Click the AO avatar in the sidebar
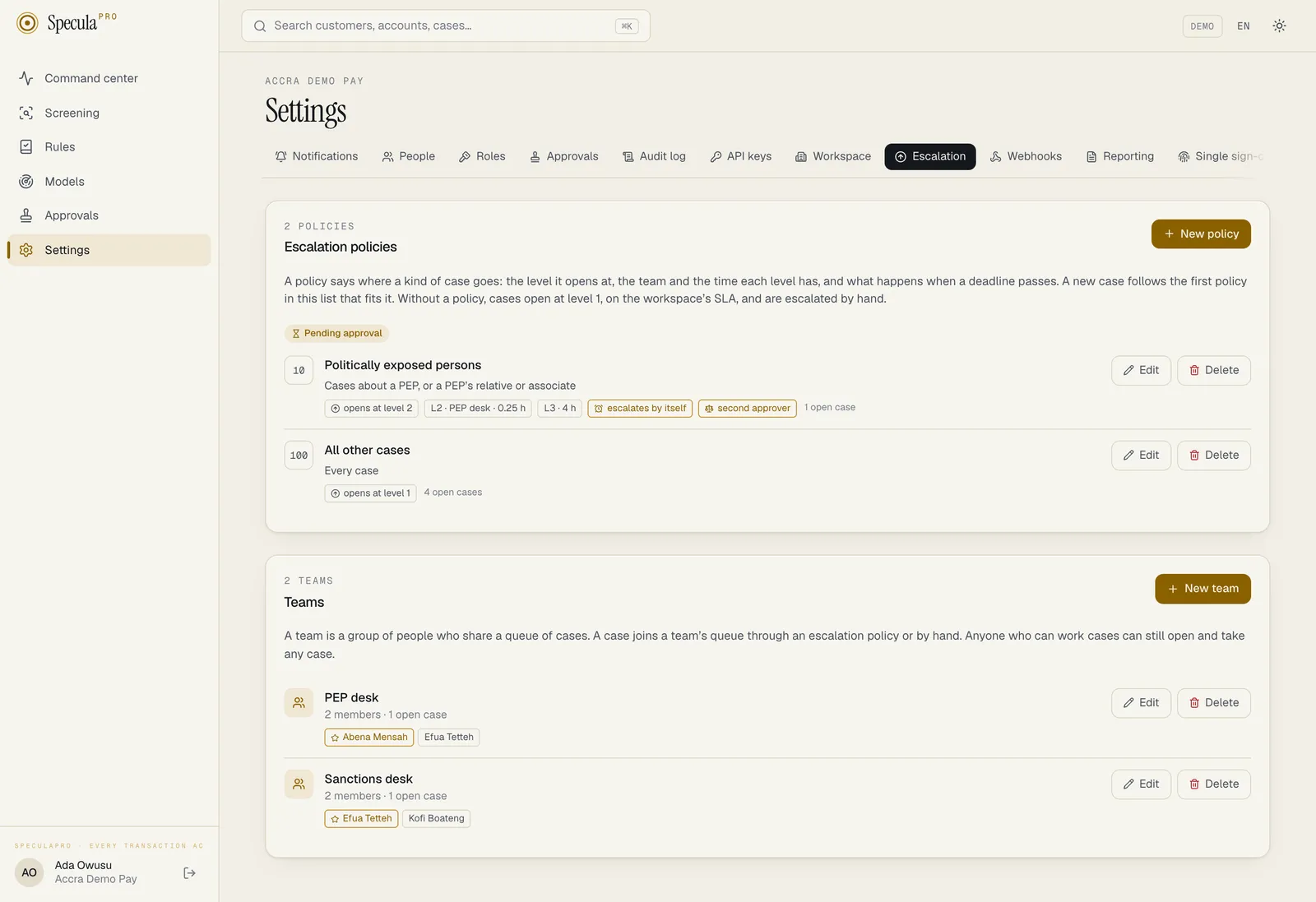Viewport: 1316px width, 902px height. click(30, 872)
